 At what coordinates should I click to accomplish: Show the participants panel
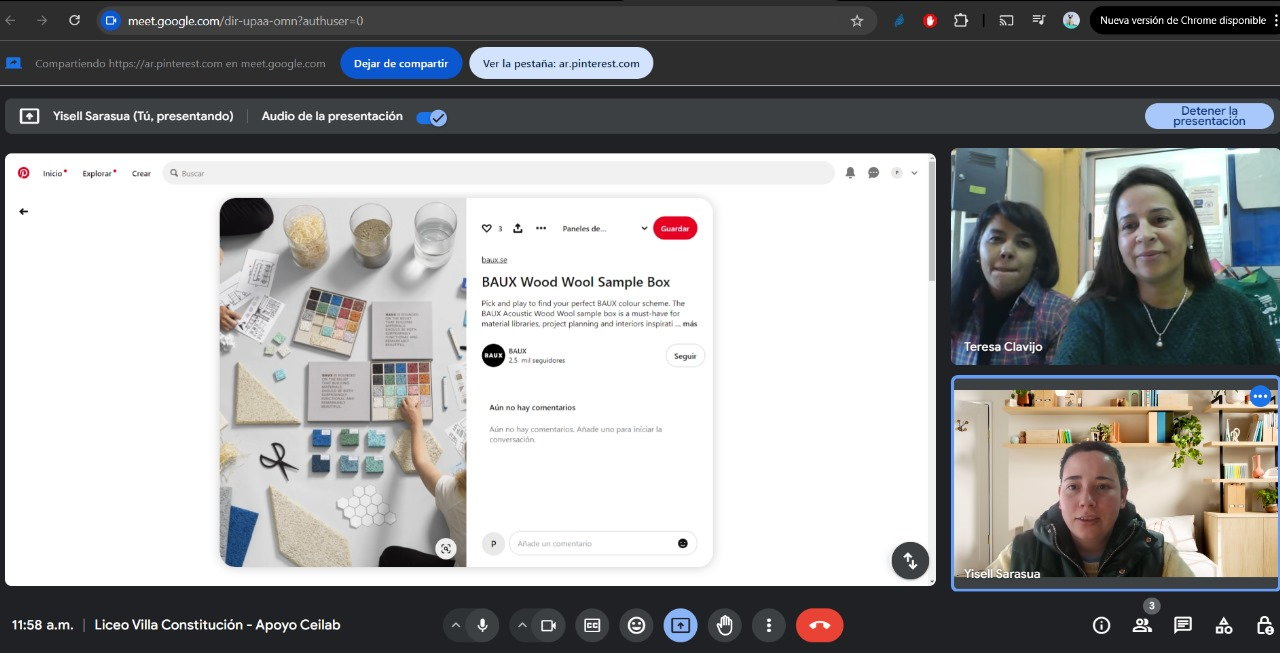(x=1142, y=625)
